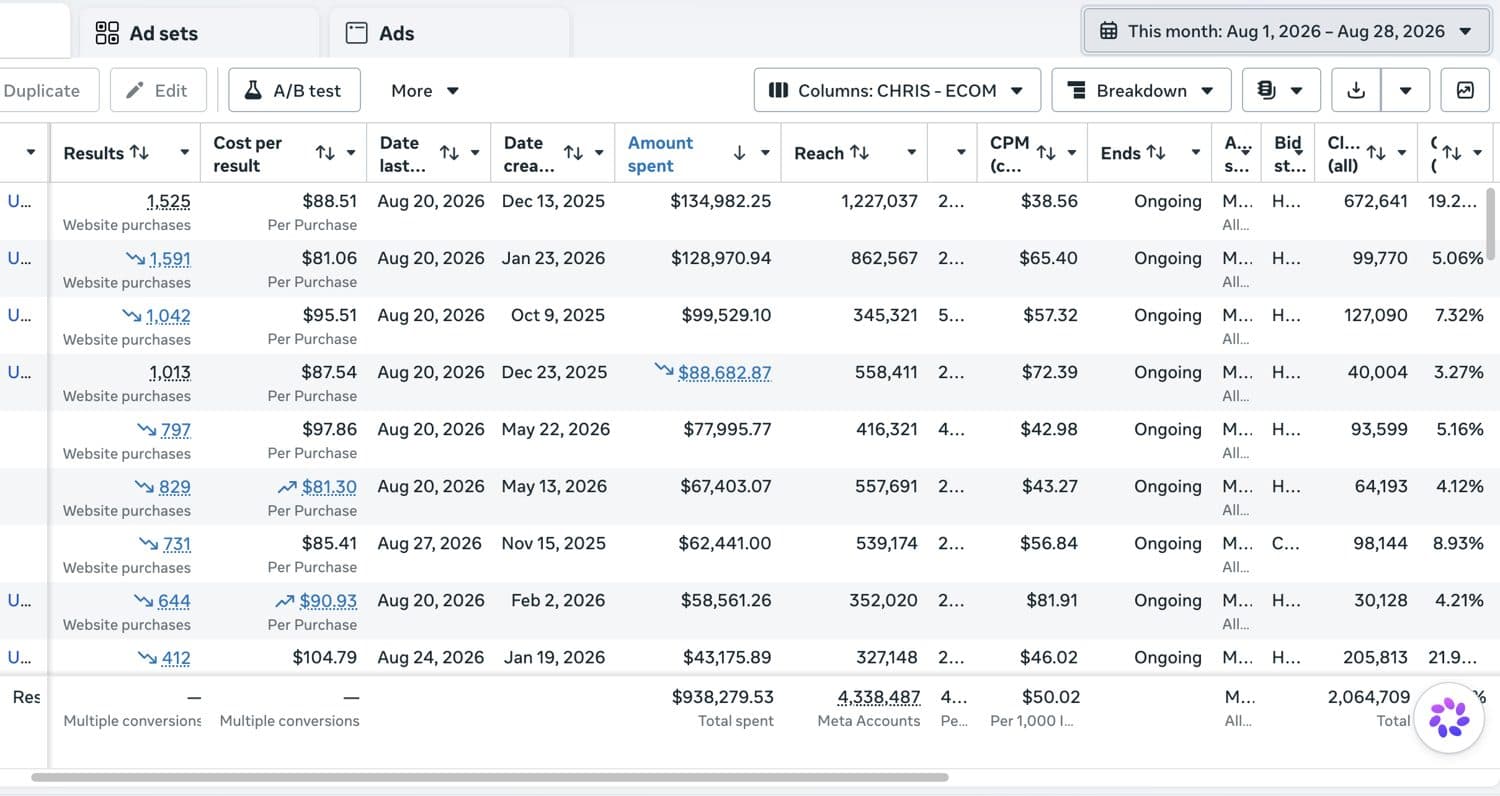
Task: Open Reach column options caret
Action: coord(911,153)
